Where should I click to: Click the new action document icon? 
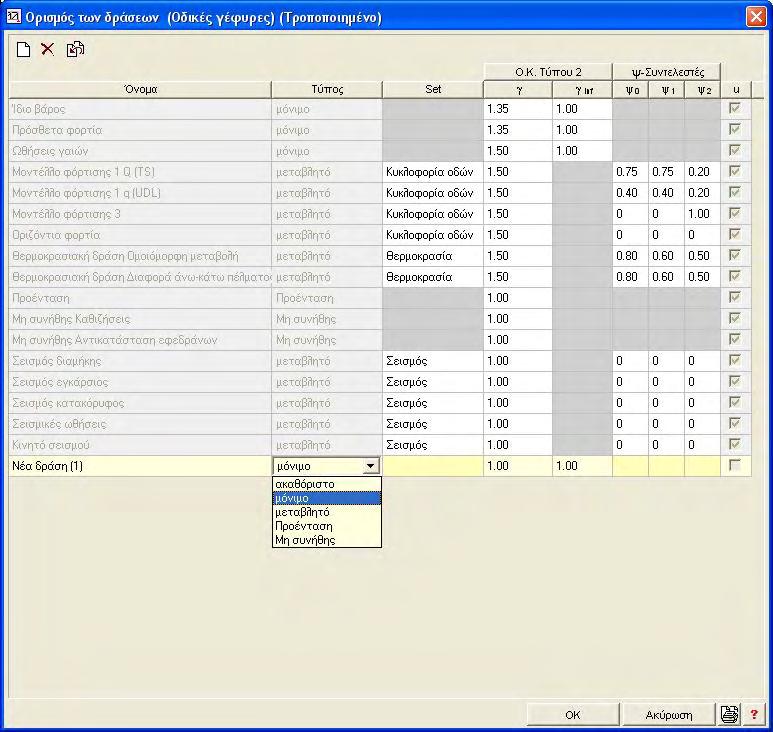[23, 49]
